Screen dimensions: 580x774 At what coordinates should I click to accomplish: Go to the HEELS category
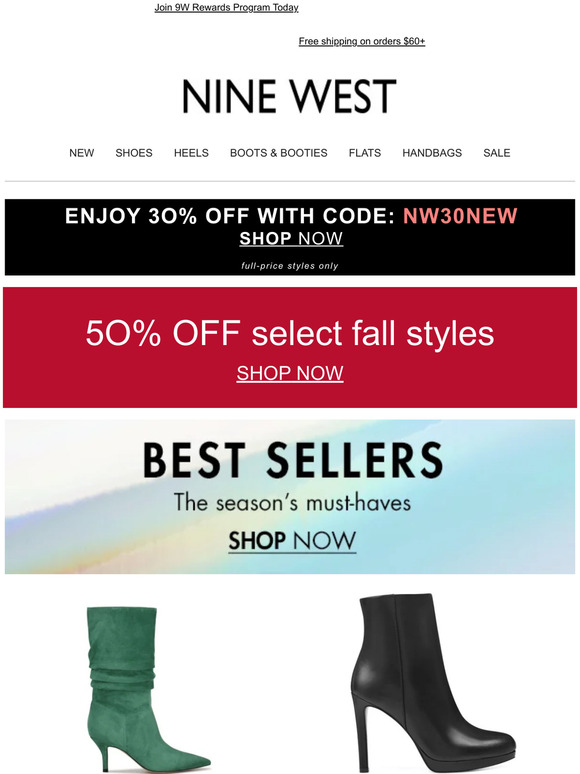click(x=191, y=153)
